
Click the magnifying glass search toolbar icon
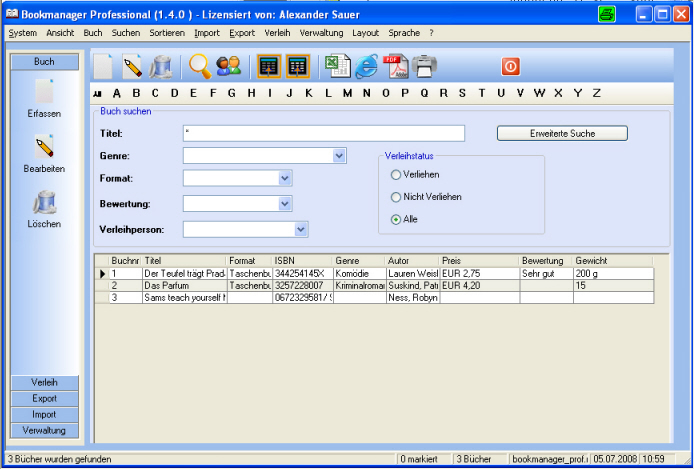tap(200, 67)
